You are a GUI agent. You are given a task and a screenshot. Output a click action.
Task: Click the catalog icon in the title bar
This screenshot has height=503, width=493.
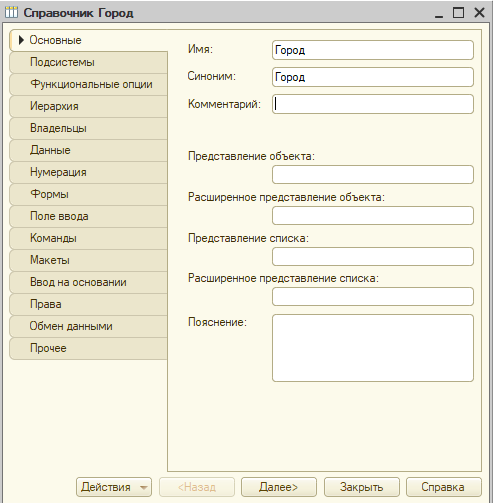click(x=11, y=13)
